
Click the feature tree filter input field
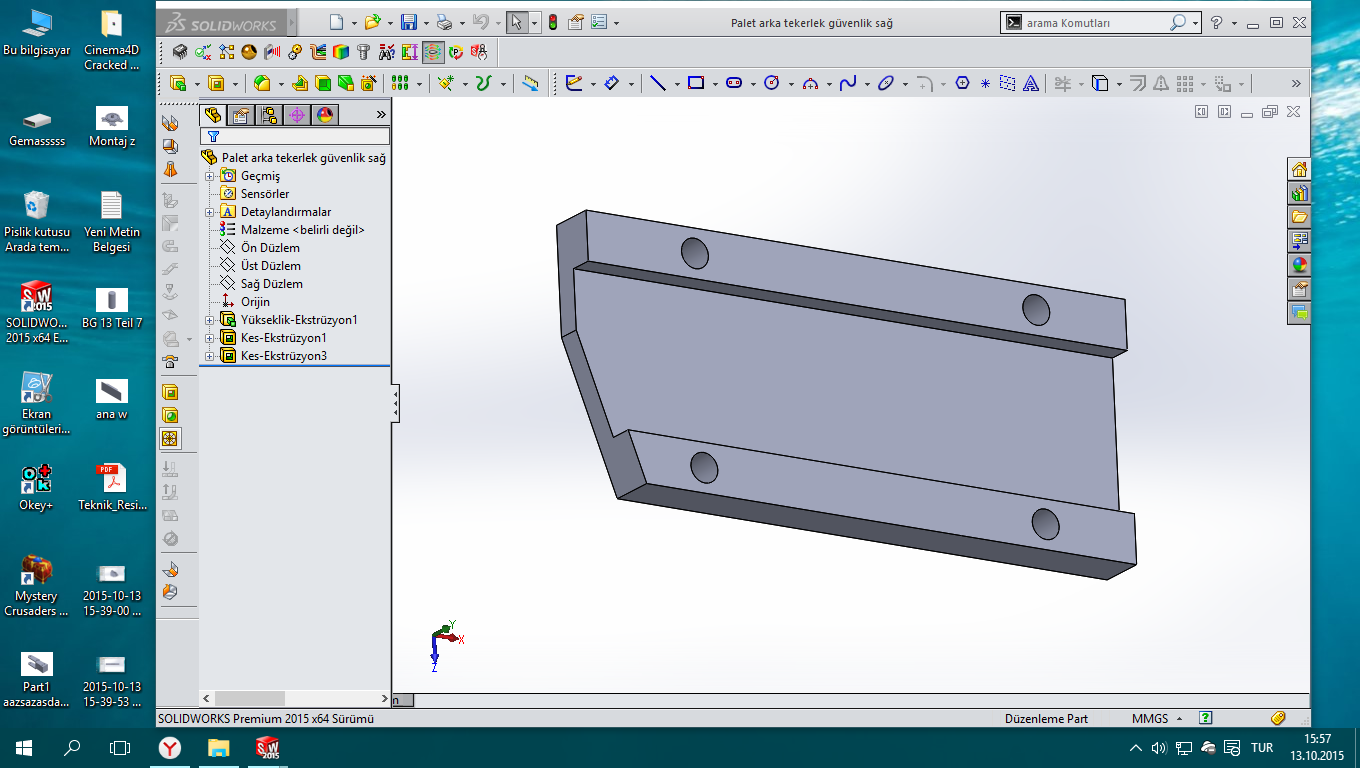295,136
